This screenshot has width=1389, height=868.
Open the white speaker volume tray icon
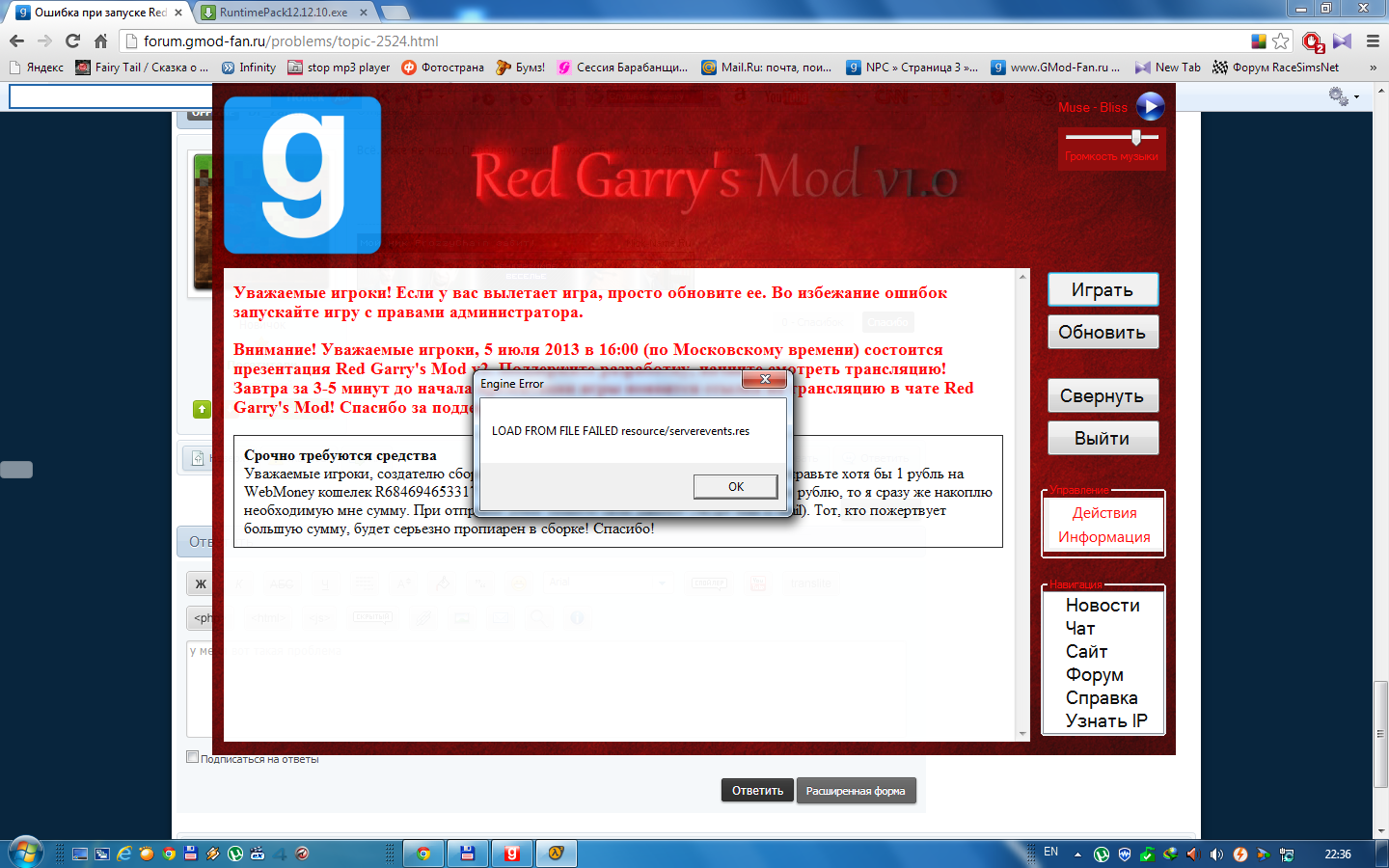(x=1216, y=854)
